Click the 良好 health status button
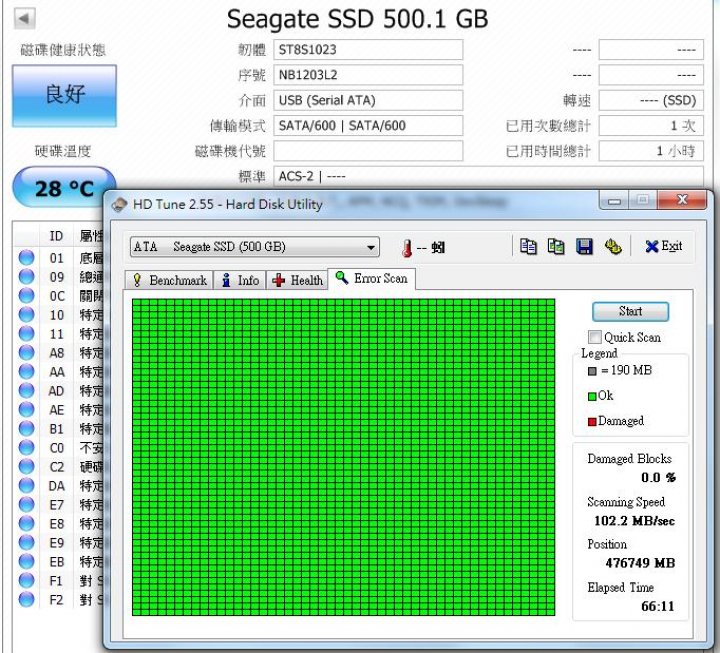720x653 pixels. point(64,96)
